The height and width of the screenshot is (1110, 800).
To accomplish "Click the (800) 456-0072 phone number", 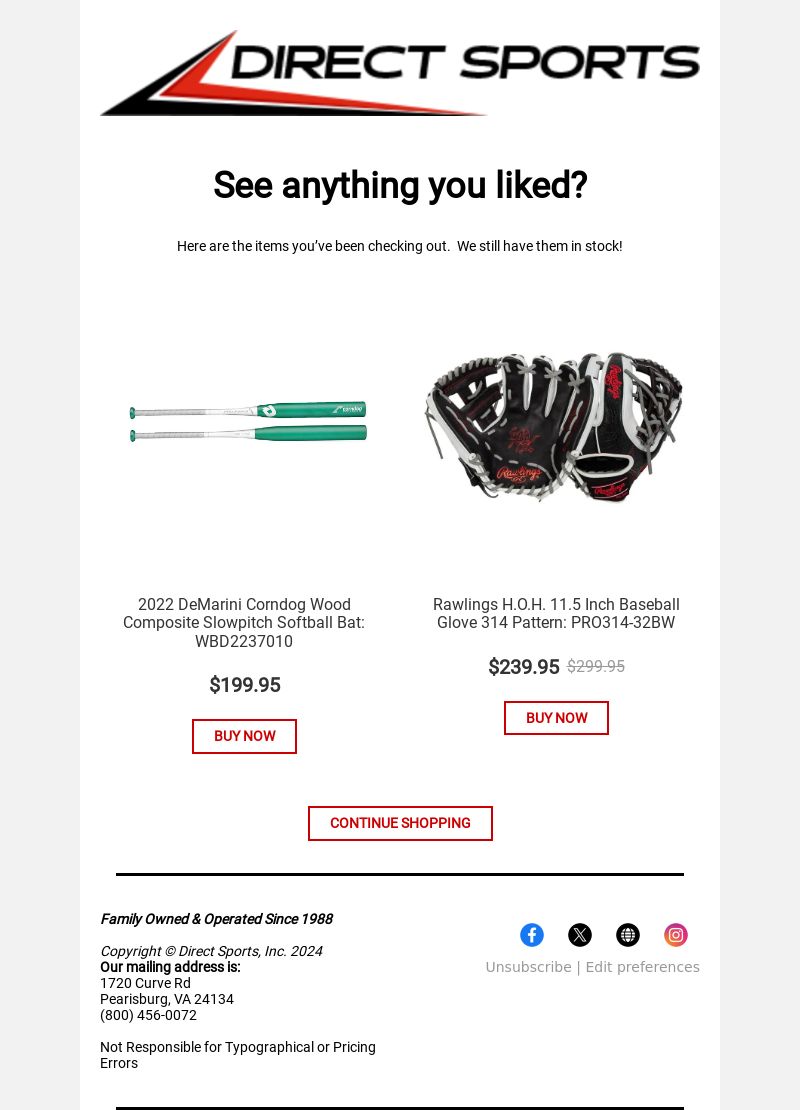I will point(149,1015).
